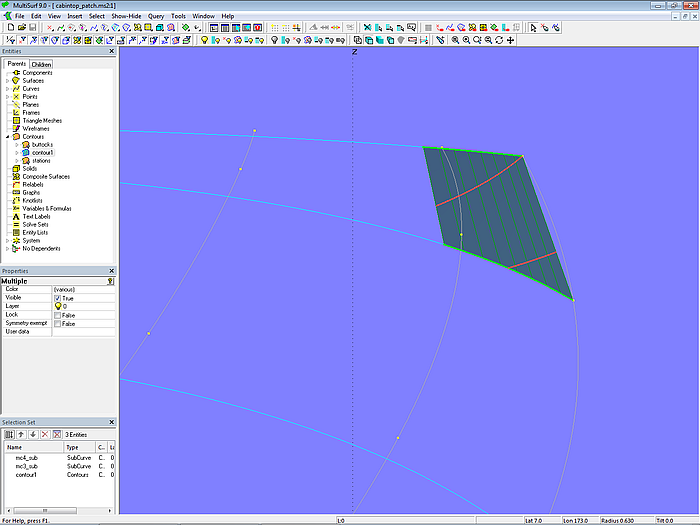Collapse the Contours tree node
Viewport: 700px width, 525px height.
(7, 136)
